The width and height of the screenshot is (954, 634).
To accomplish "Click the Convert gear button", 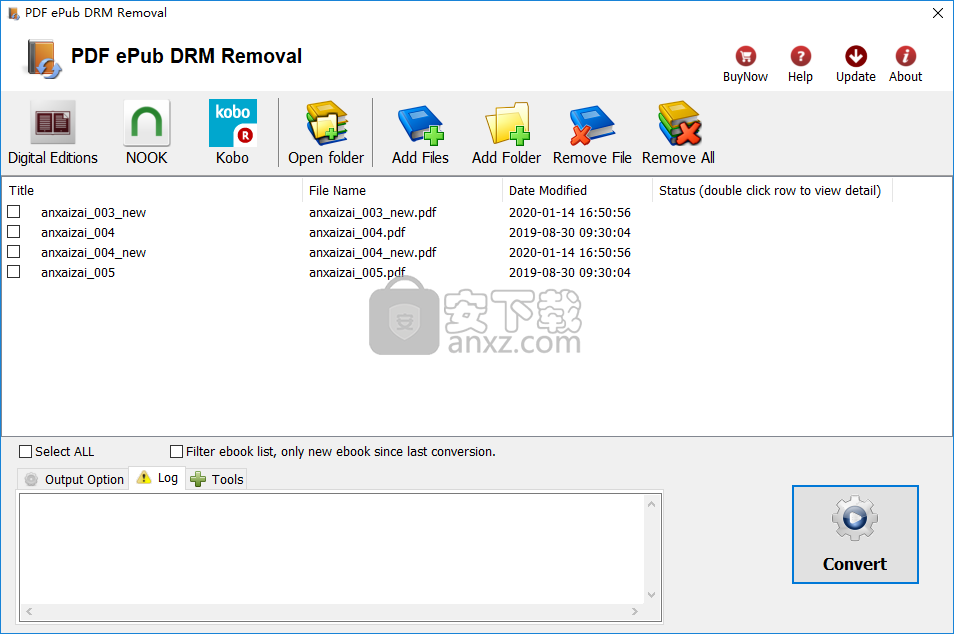I will [855, 534].
